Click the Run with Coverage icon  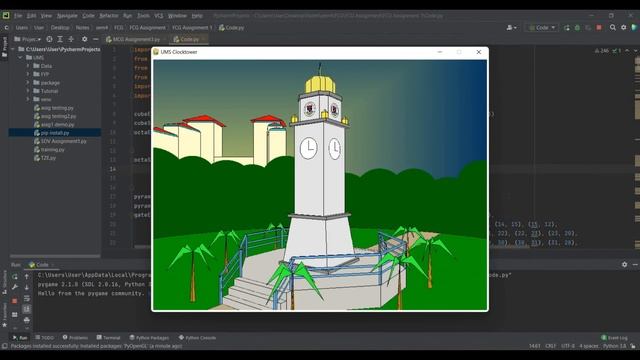[x=588, y=27]
